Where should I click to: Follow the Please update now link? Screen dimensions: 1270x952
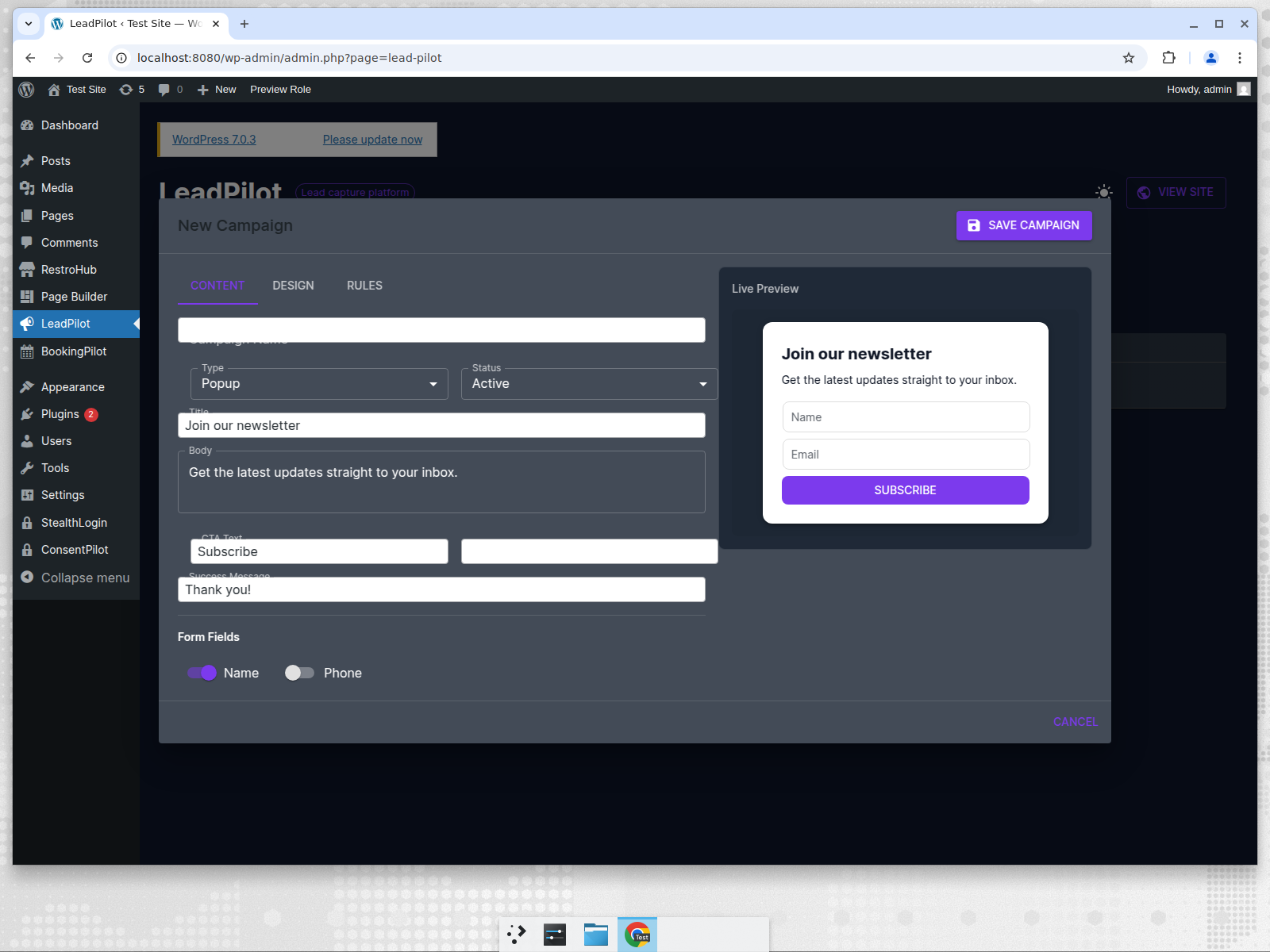tap(372, 140)
